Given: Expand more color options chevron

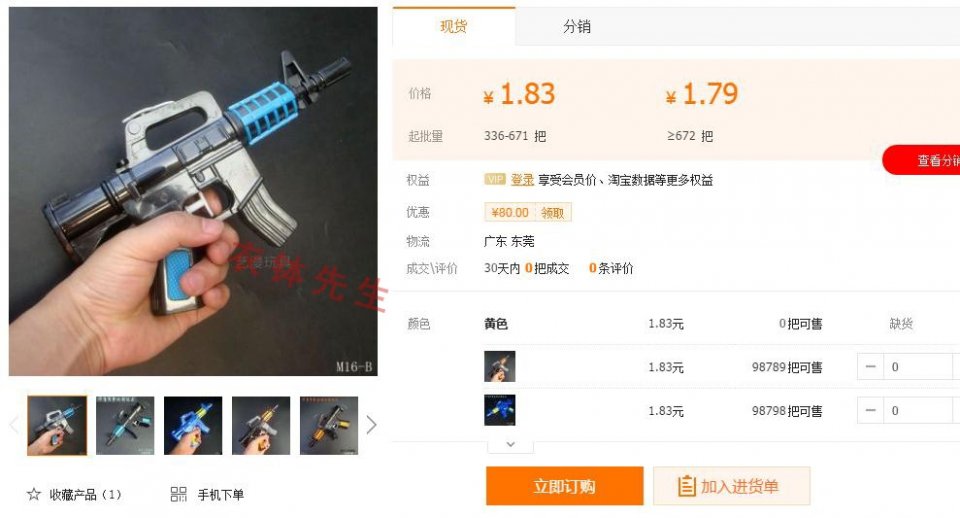Looking at the screenshot, I should tap(511, 445).
